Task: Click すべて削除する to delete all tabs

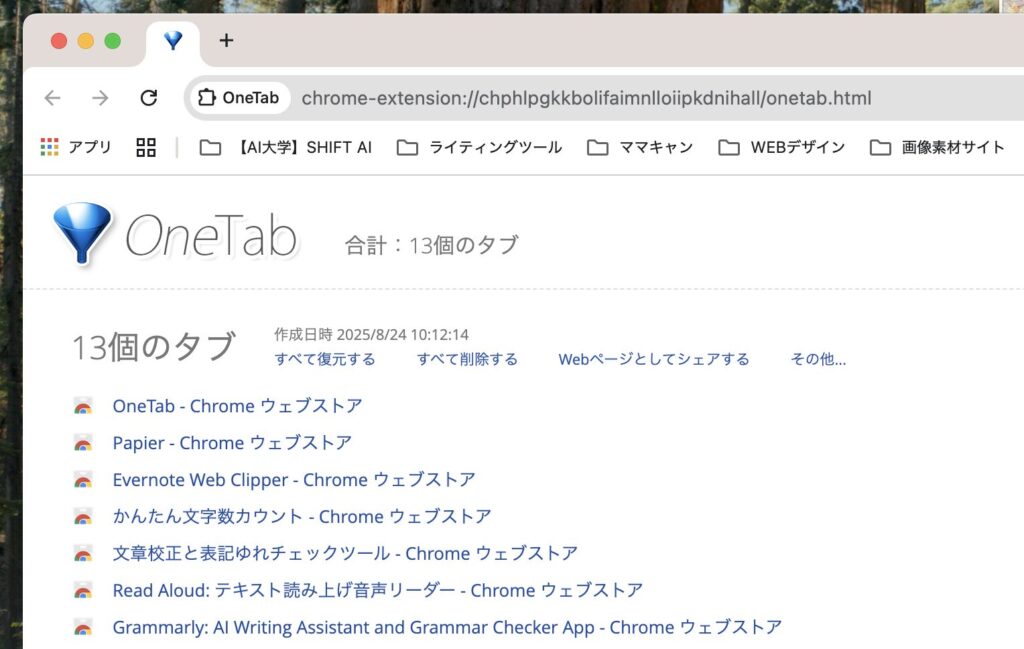Action: [467, 359]
